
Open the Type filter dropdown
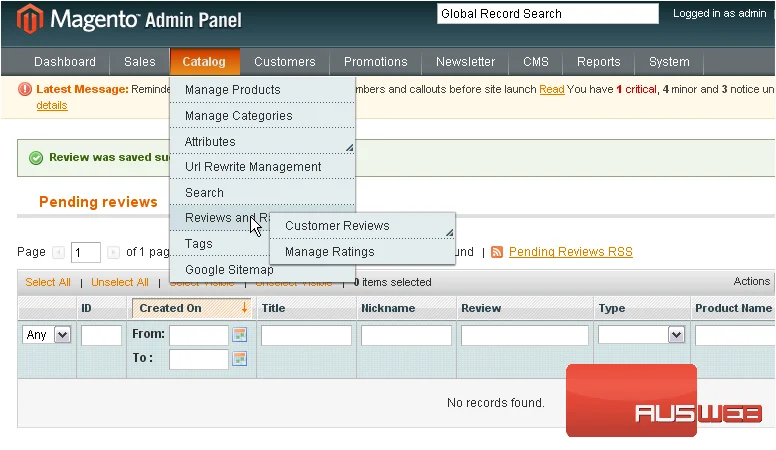click(641, 335)
